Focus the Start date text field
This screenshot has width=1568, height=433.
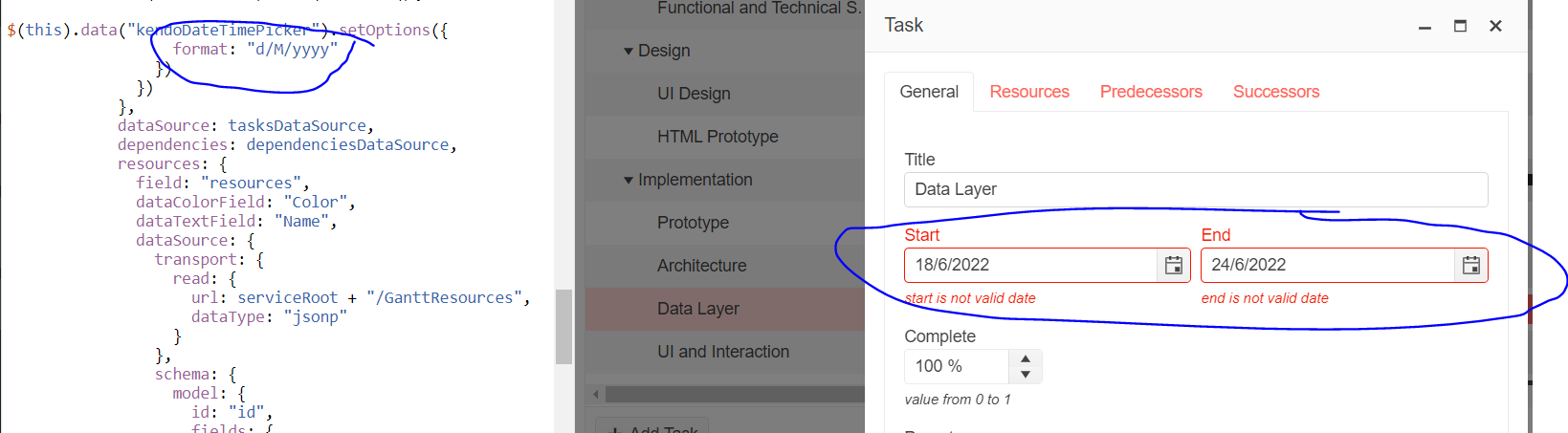(x=1029, y=266)
